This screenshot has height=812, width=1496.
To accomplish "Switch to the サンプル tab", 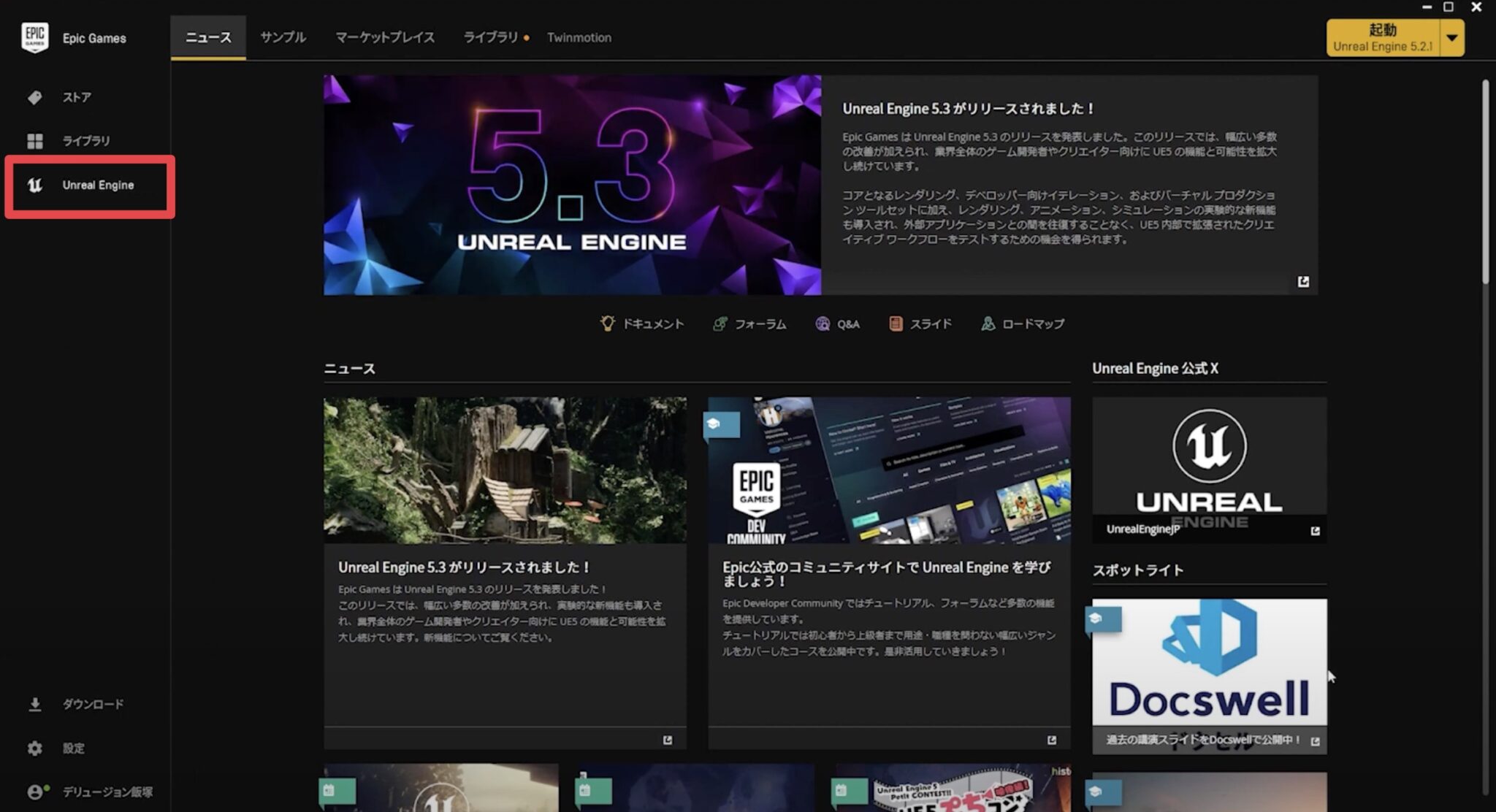I will (x=283, y=37).
